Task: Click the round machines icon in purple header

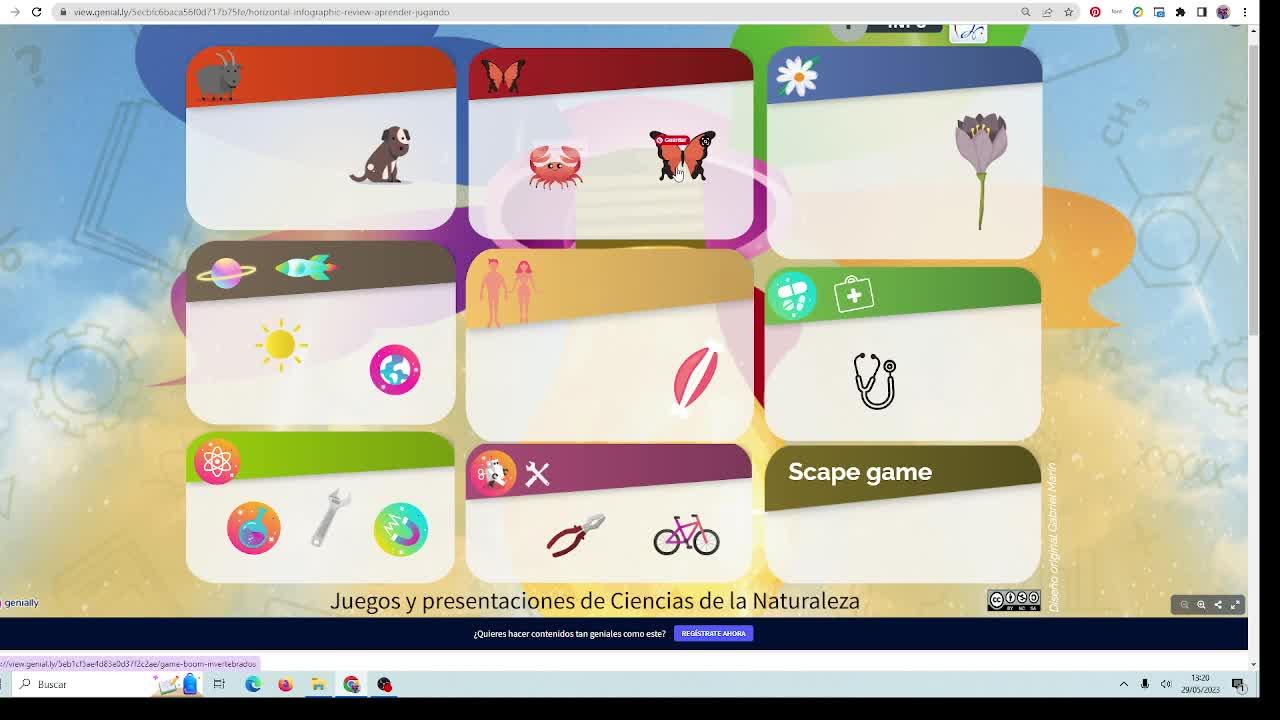Action: point(493,474)
